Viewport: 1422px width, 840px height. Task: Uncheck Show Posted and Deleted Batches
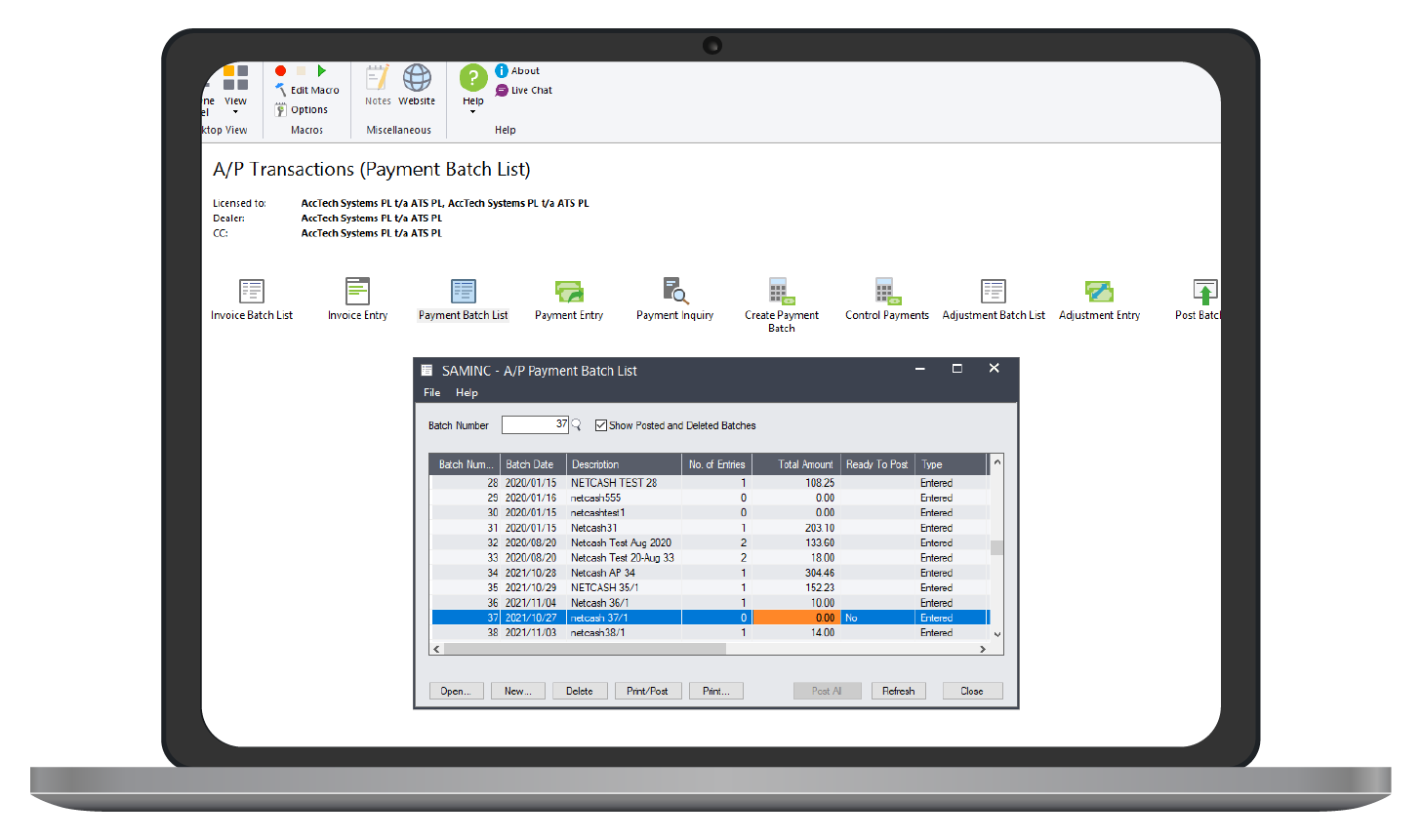pyautogui.click(x=601, y=425)
